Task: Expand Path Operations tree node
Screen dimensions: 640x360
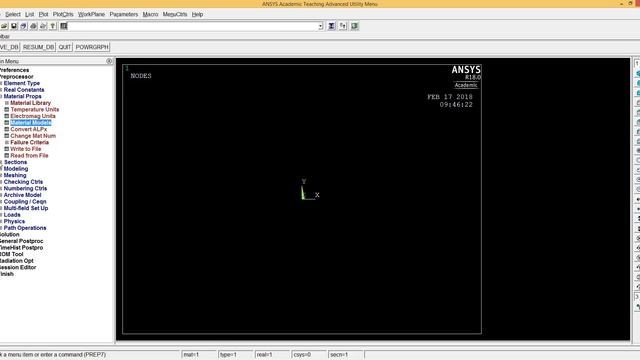Action: coord(25,228)
